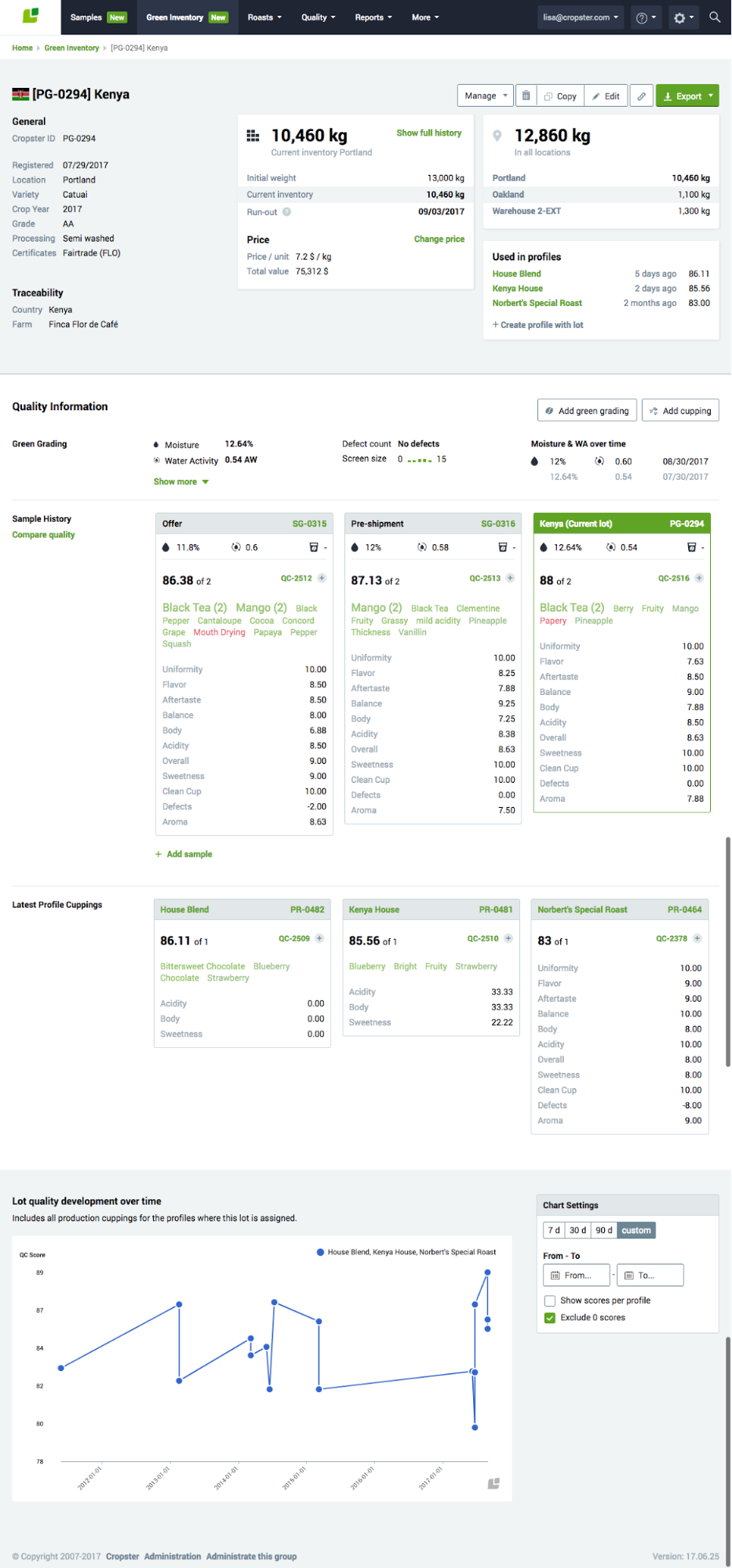This screenshot has height=1568, width=732.
Task: Click the Copy button
Action: pos(561,96)
